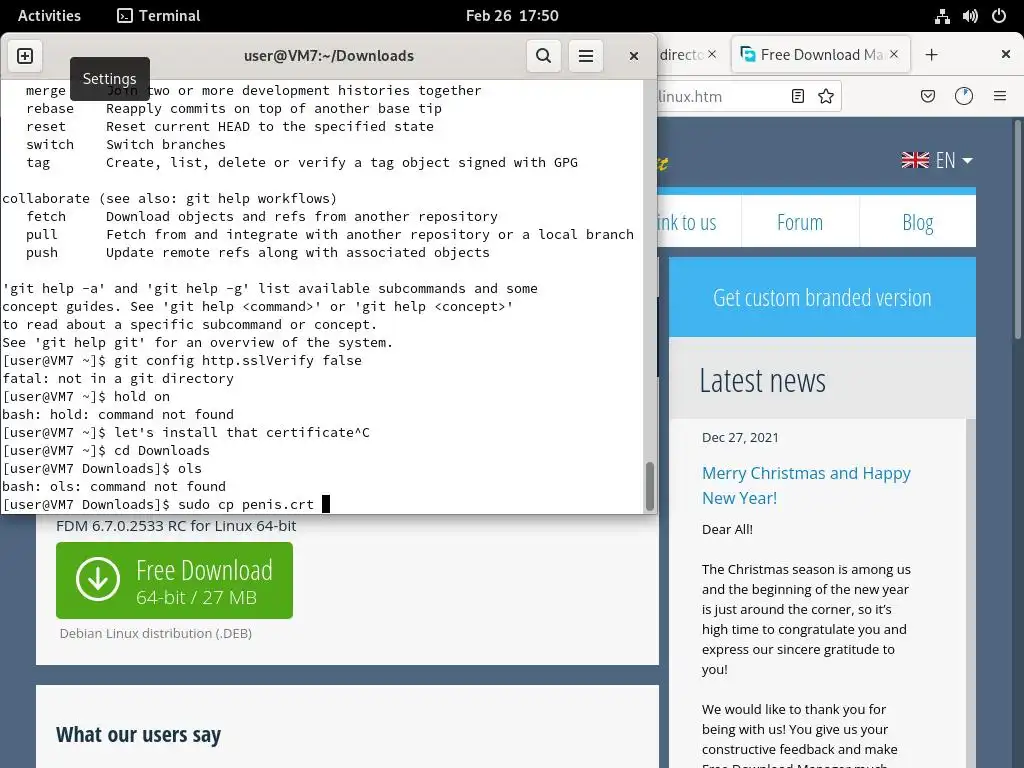Viewport: 1024px width, 768px height.
Task: Open the terminal hamburger menu
Action: tap(586, 56)
